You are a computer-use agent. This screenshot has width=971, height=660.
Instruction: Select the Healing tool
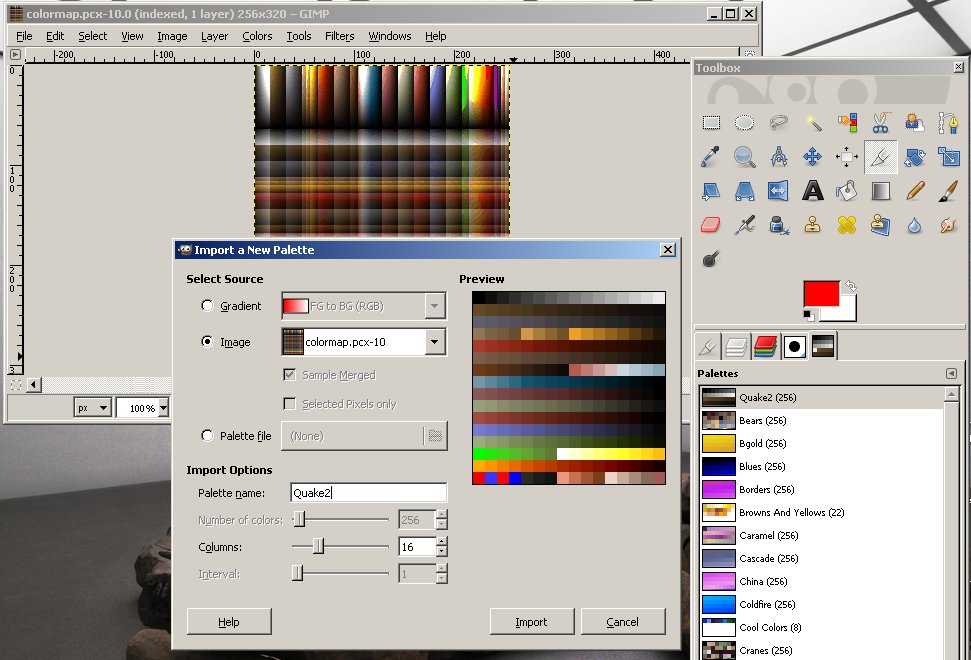(x=847, y=225)
